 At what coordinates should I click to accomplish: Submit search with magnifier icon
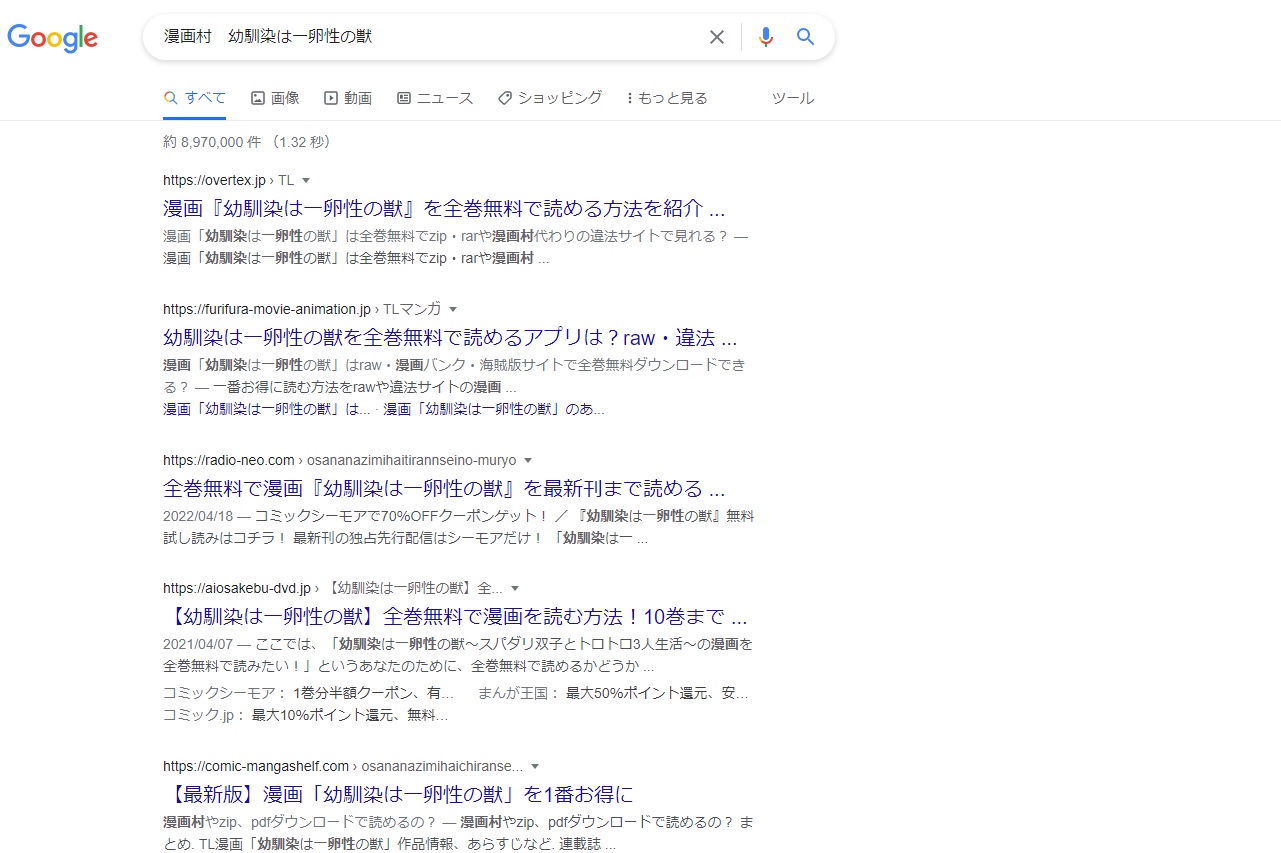click(806, 37)
